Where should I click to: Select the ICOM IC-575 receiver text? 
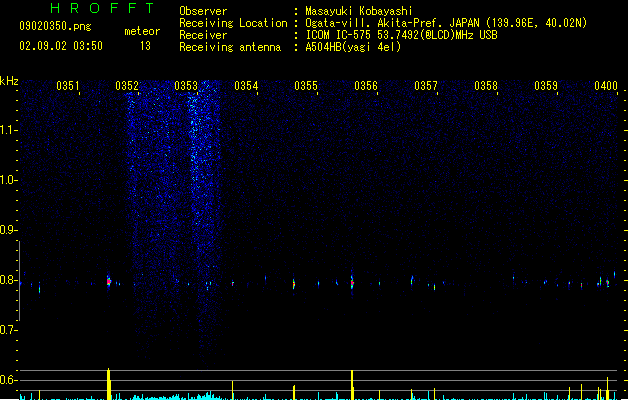401,35
